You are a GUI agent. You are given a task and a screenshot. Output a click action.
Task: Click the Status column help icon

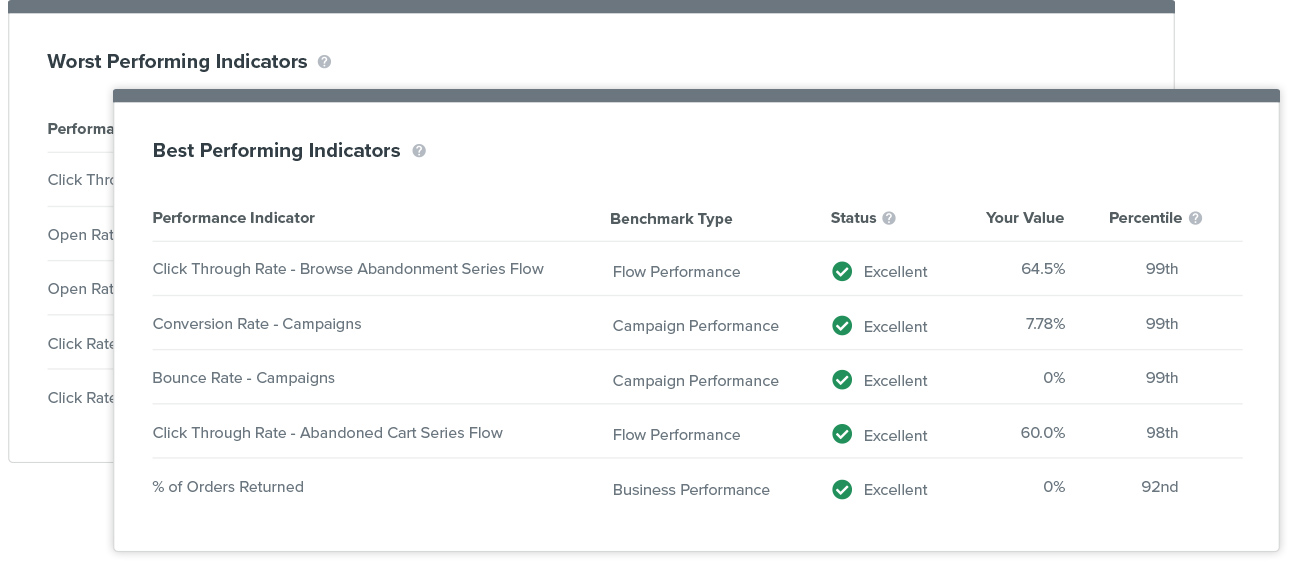click(x=889, y=218)
